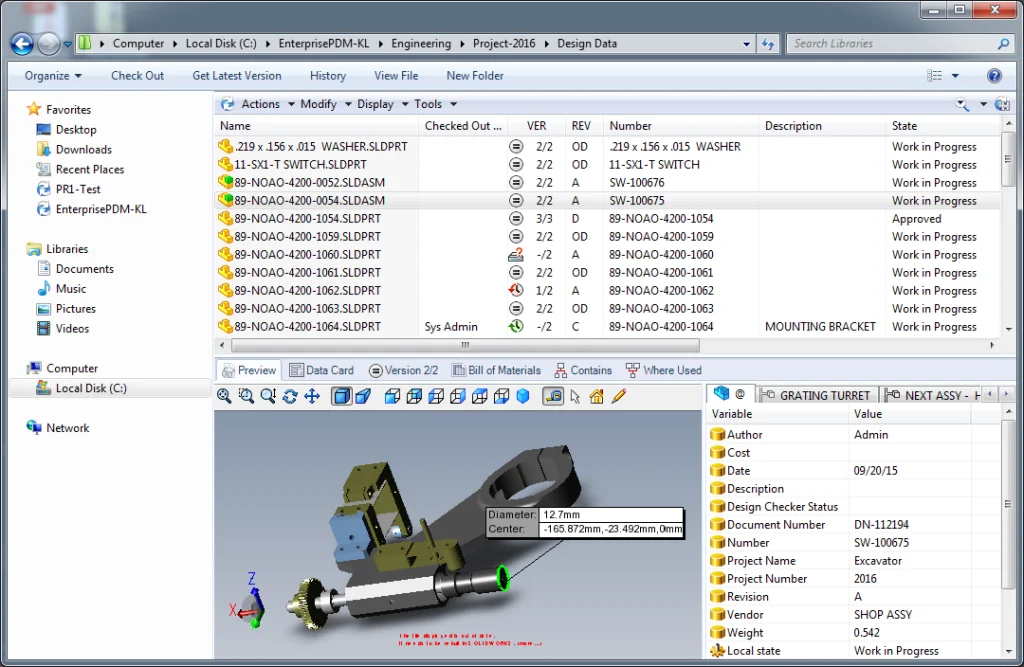Click Get Latest Version in the command bar
The height and width of the screenshot is (667, 1024).
point(236,75)
